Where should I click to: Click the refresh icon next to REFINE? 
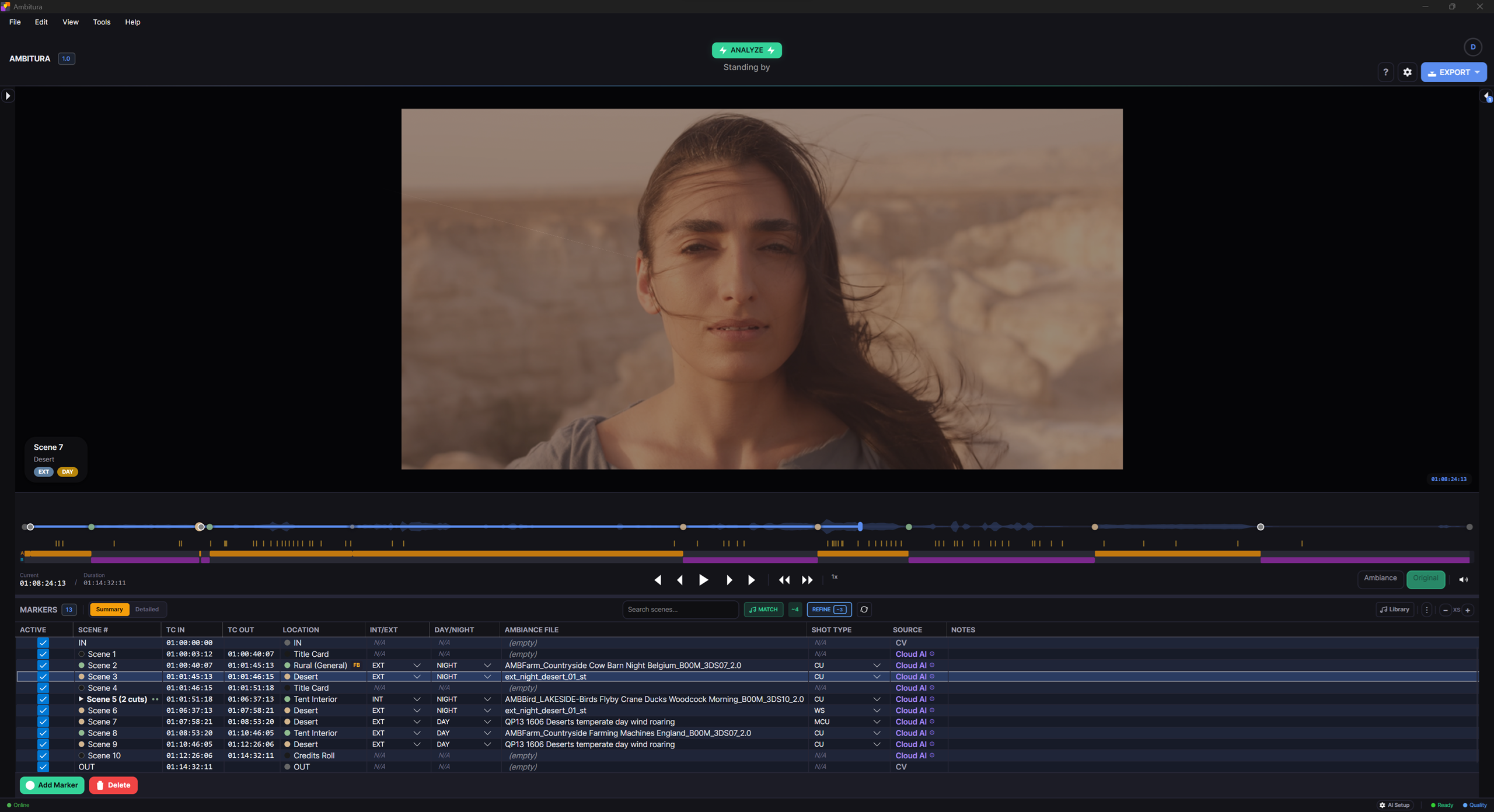pos(864,610)
